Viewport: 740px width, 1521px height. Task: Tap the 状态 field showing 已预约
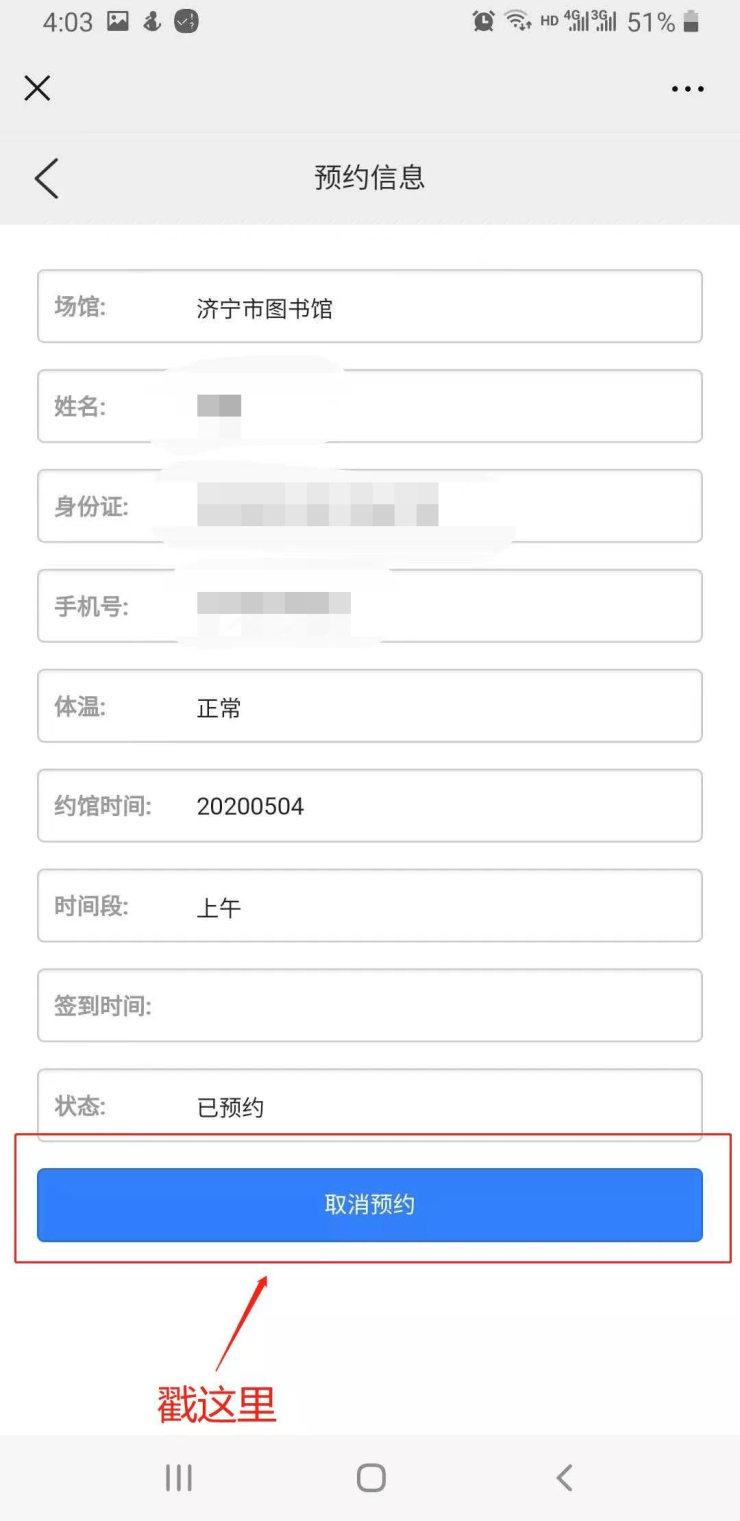(370, 1105)
